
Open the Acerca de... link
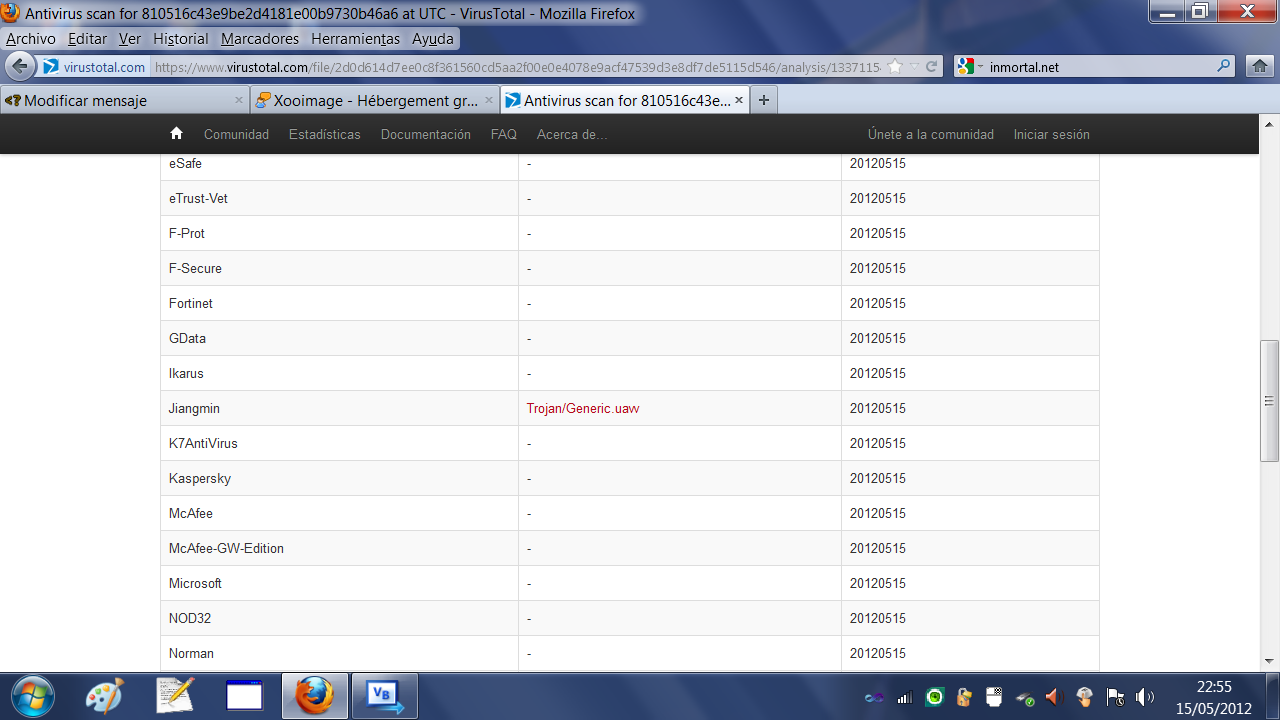[x=572, y=134]
